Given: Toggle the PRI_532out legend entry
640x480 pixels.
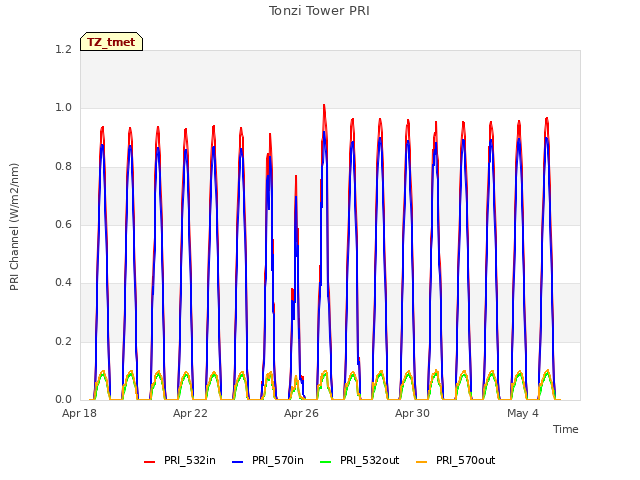Looking at the screenshot, I should (x=360, y=461).
